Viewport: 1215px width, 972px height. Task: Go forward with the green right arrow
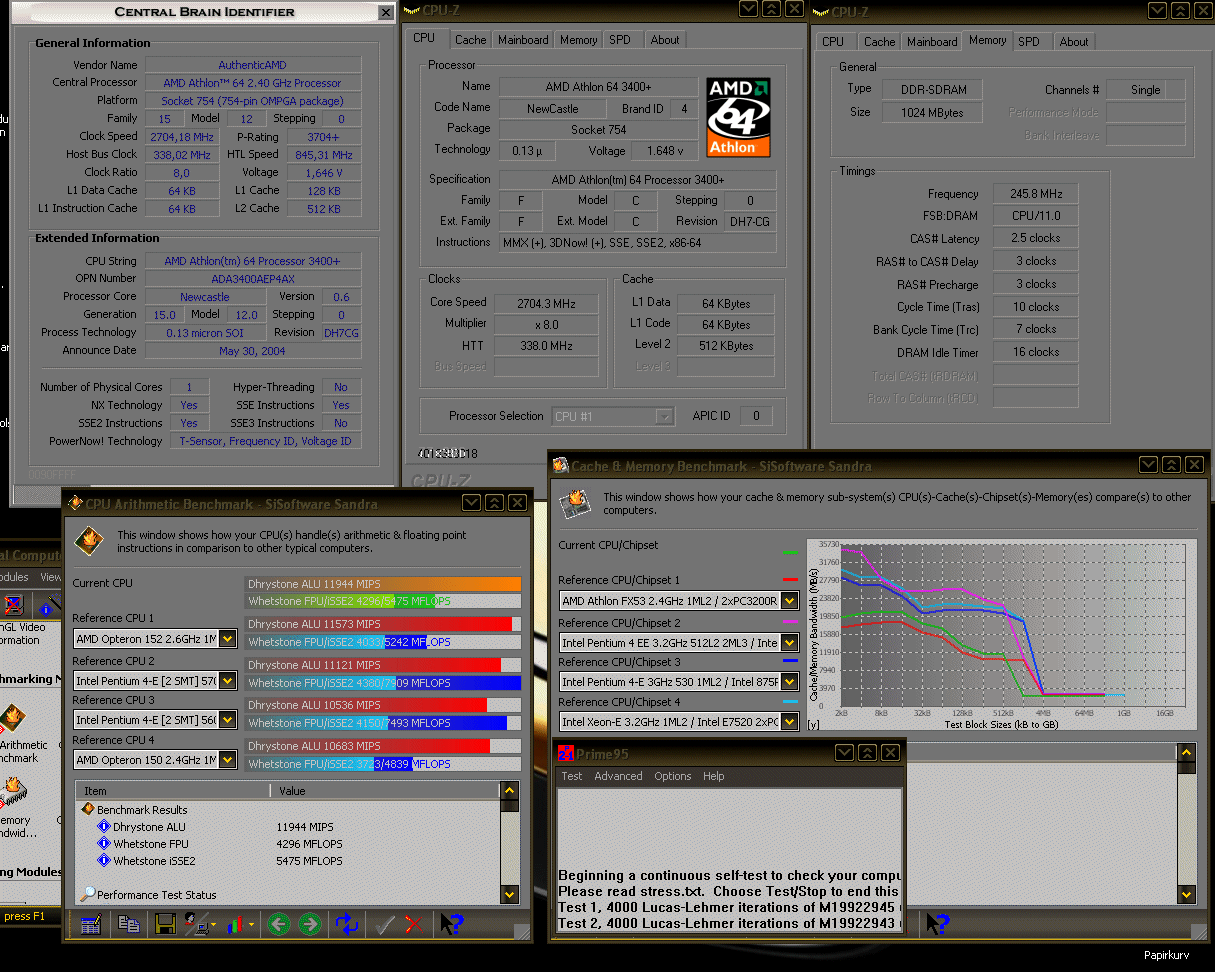click(x=310, y=925)
